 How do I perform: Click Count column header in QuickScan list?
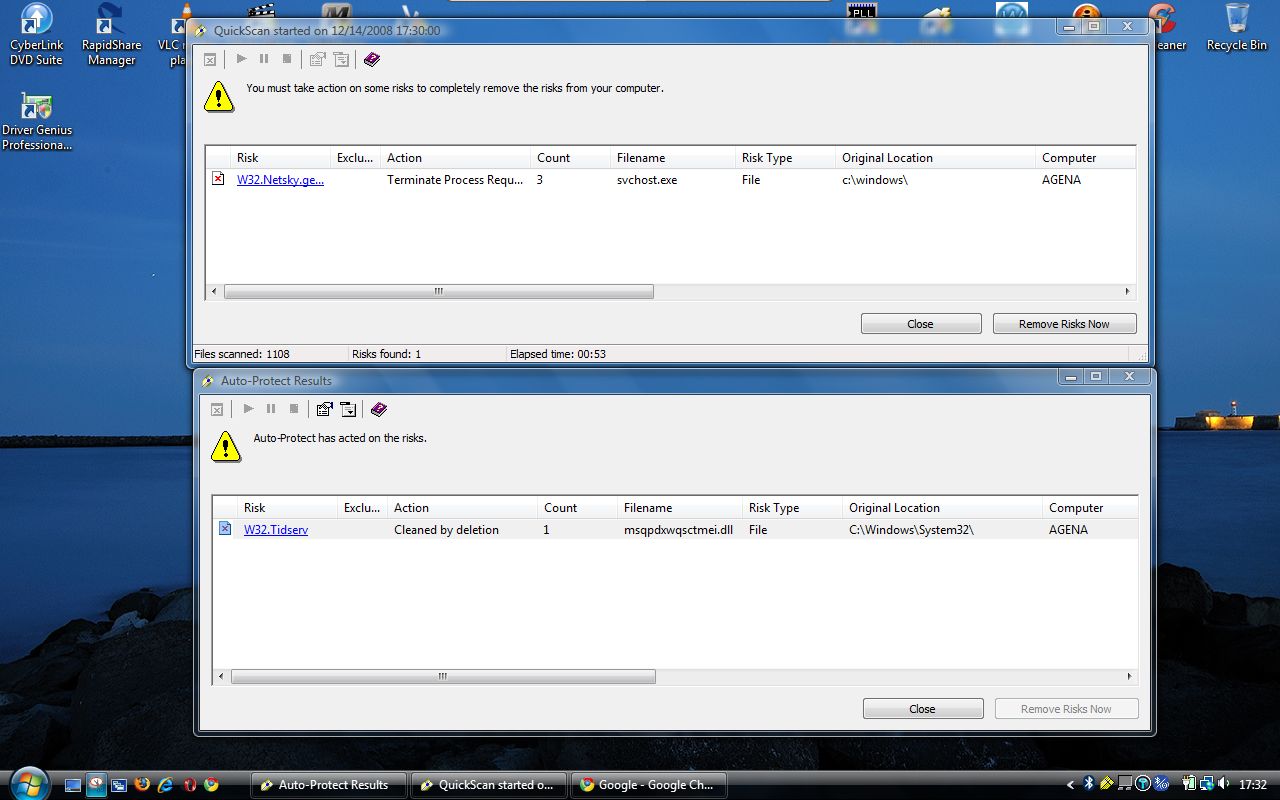(571, 158)
